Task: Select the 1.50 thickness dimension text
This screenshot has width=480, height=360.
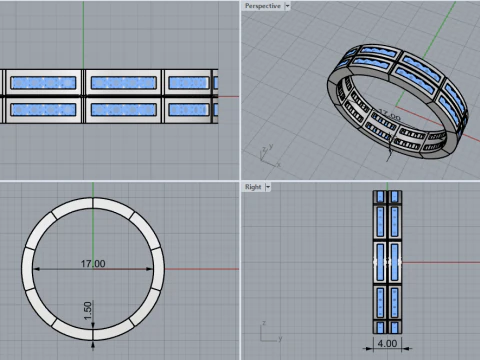Action: [88, 311]
